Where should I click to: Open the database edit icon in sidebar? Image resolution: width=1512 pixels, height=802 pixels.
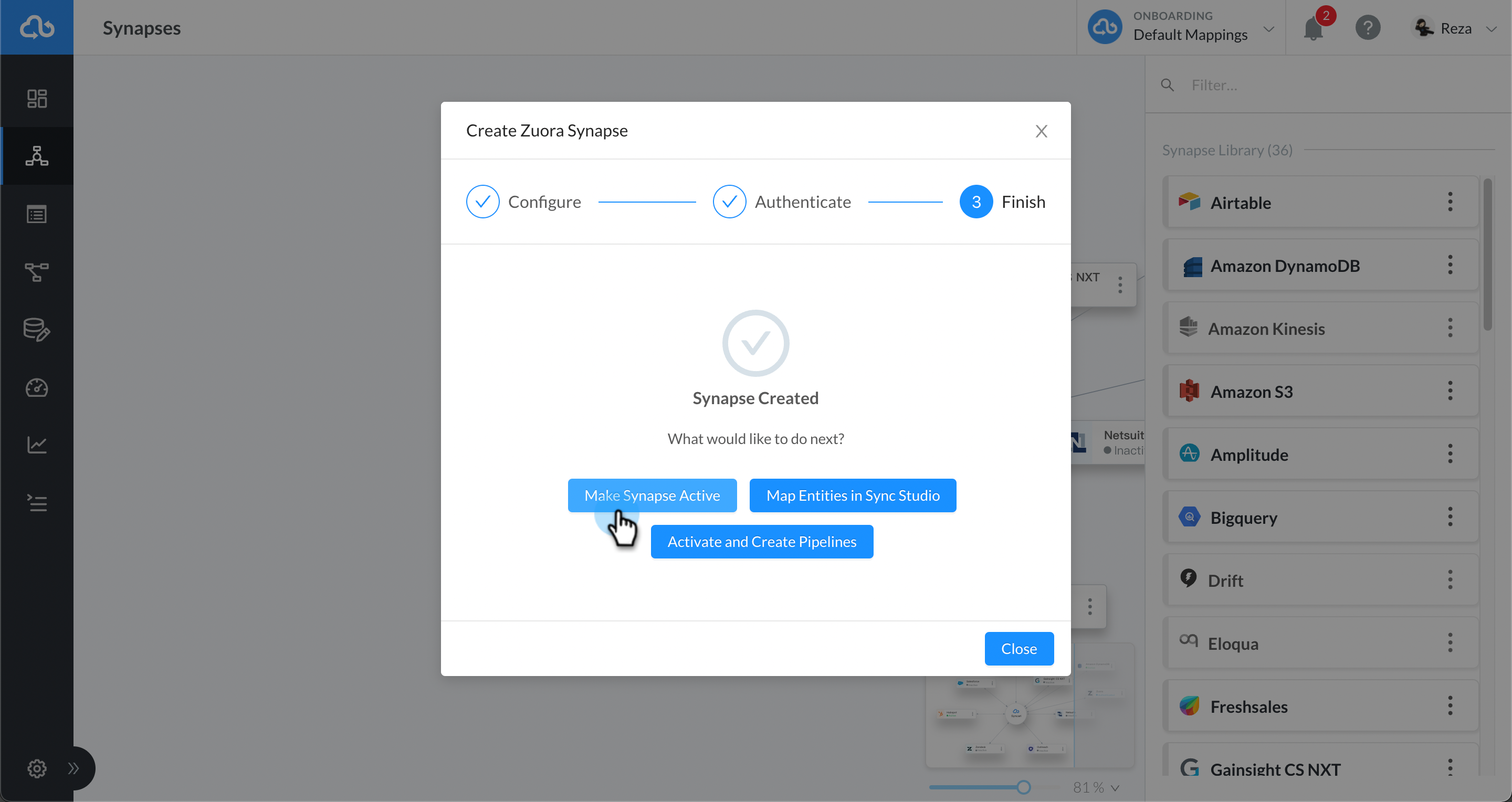click(36, 330)
